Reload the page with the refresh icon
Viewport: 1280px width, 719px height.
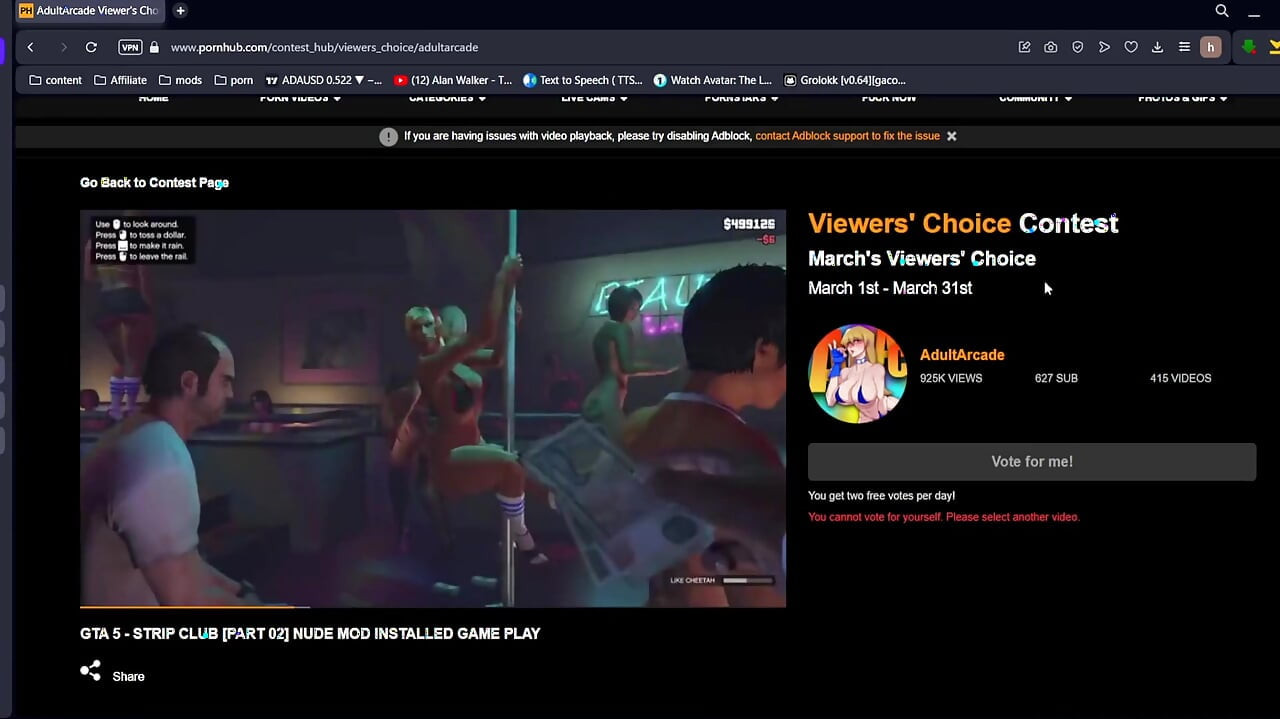tap(91, 47)
